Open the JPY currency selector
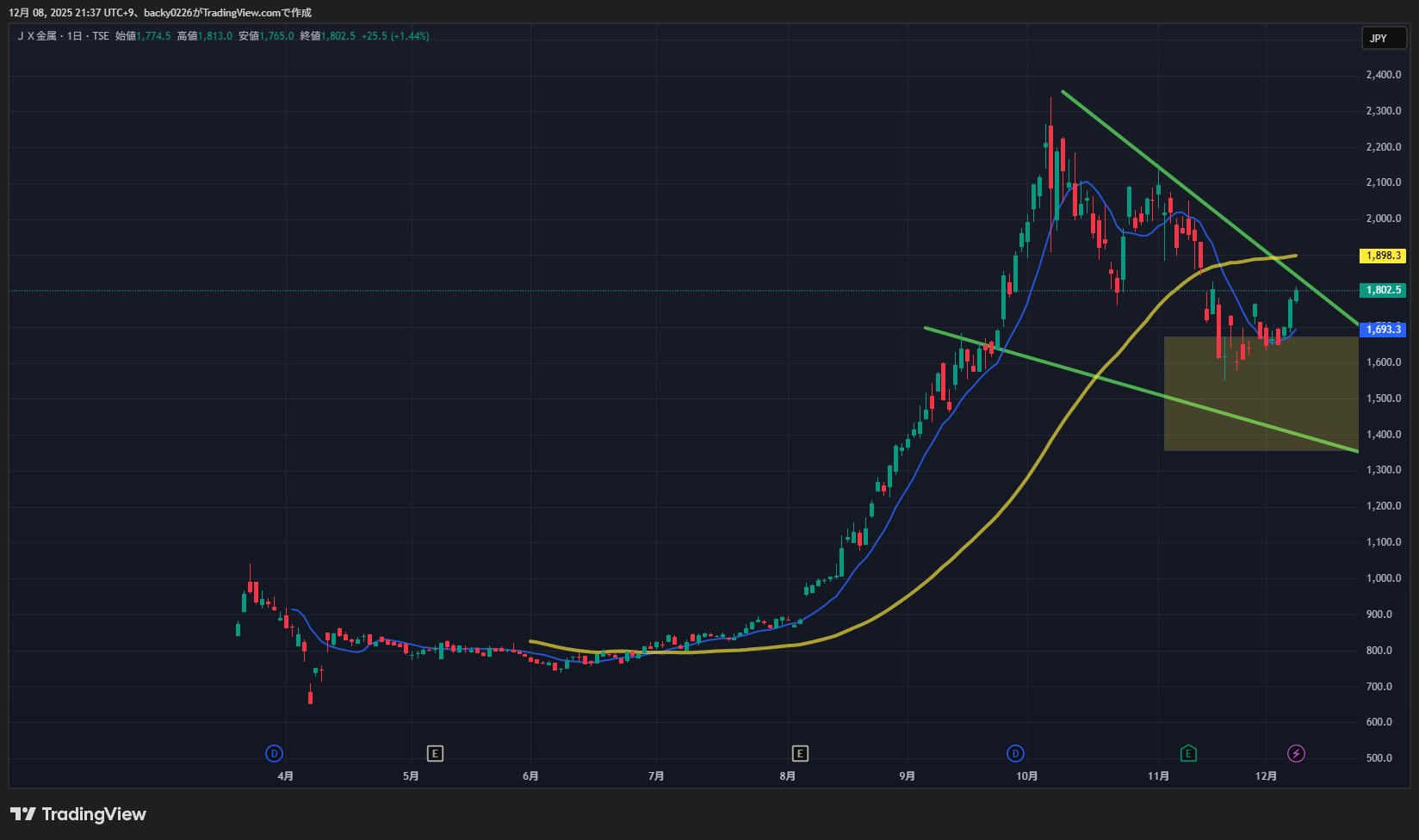The height and width of the screenshot is (840, 1419). (x=1383, y=38)
